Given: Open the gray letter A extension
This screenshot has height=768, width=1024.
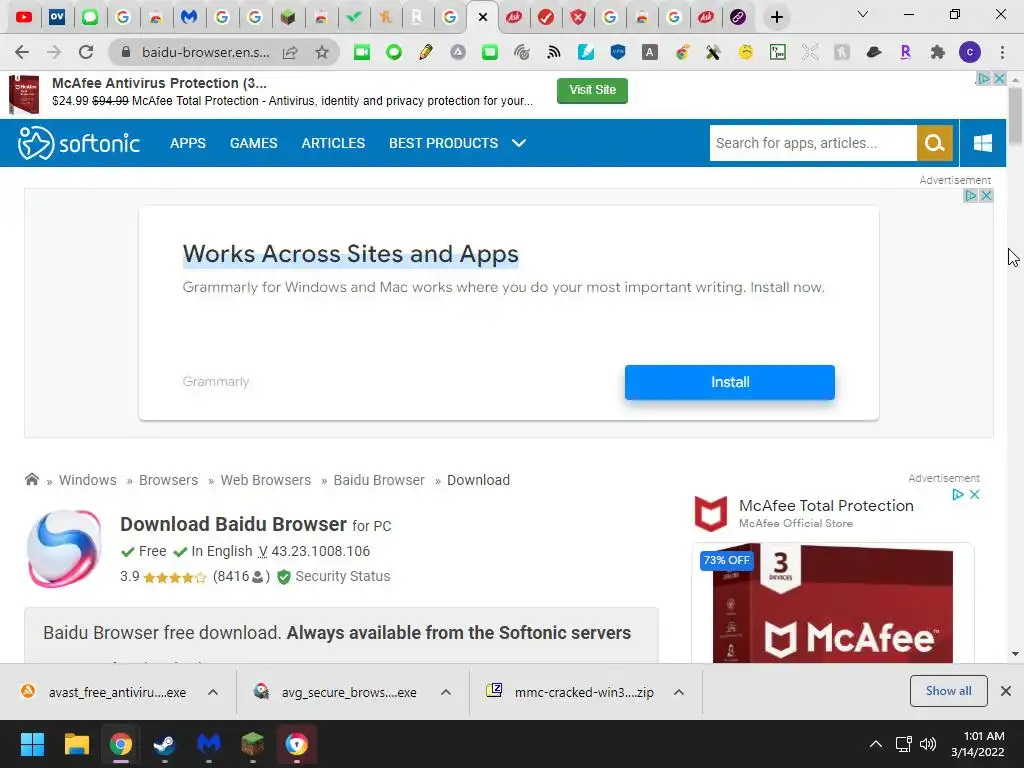Looking at the screenshot, I should (x=650, y=52).
